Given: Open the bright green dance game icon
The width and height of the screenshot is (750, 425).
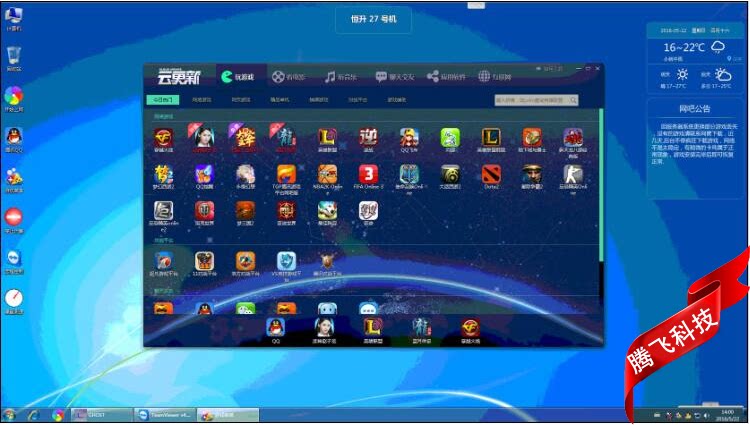Looking at the screenshot, I should pyautogui.click(x=450, y=140).
